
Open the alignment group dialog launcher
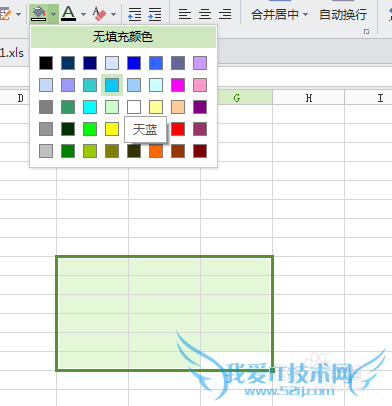366,32
